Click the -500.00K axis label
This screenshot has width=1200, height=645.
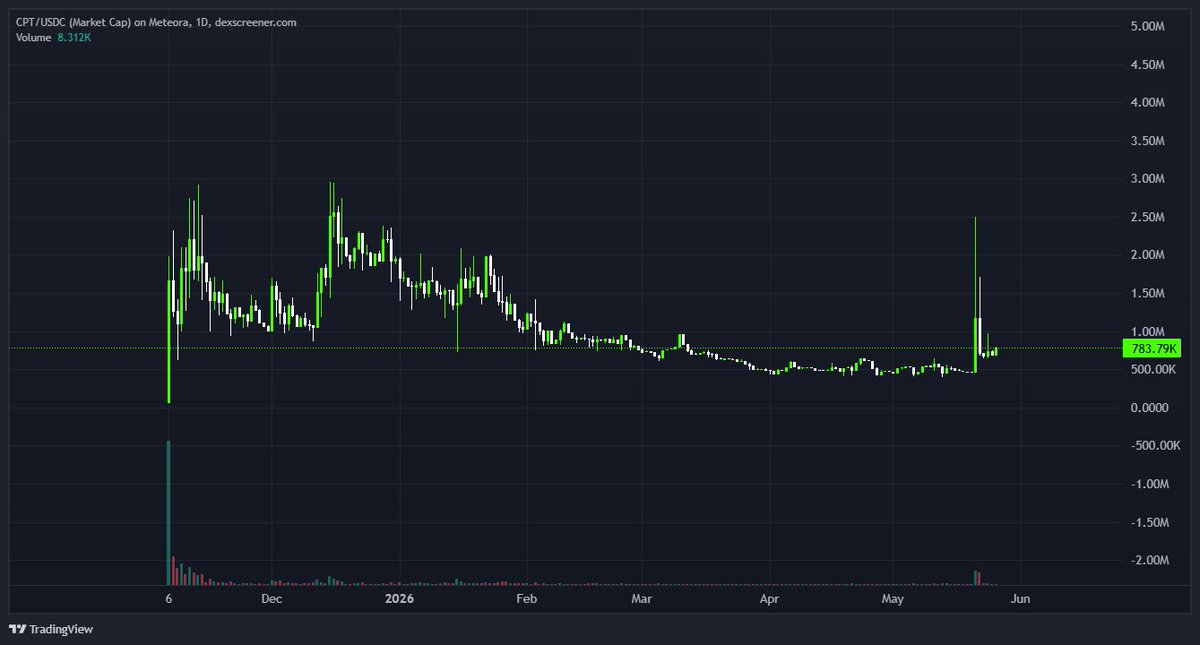(1153, 446)
